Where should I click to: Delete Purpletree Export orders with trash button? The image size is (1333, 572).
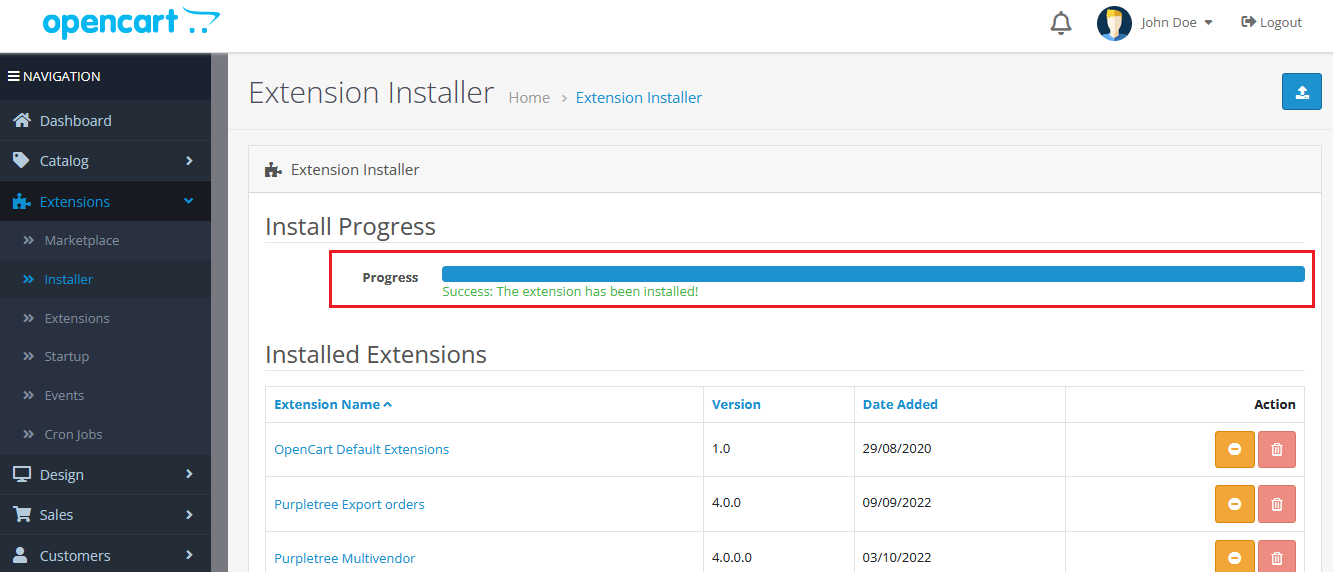(1277, 504)
